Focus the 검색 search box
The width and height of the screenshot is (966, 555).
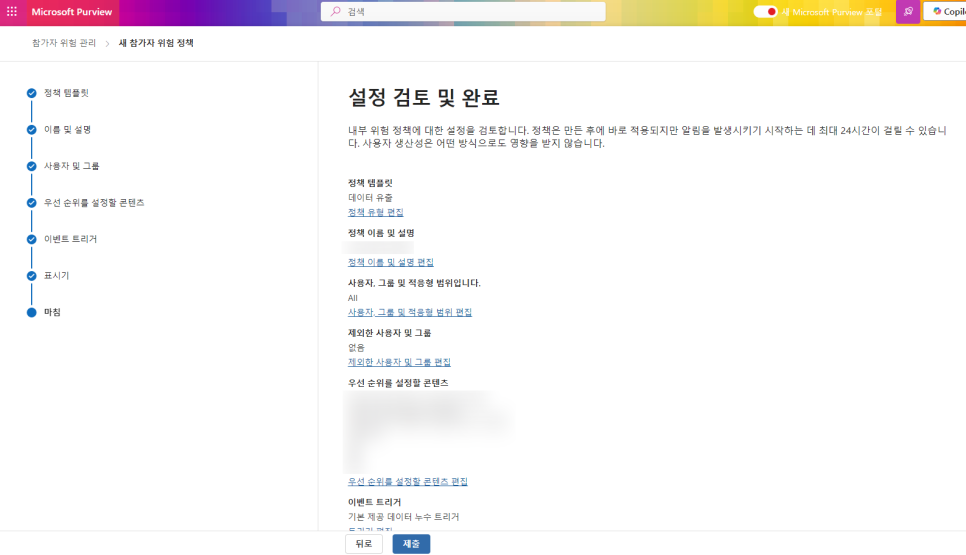(x=463, y=12)
